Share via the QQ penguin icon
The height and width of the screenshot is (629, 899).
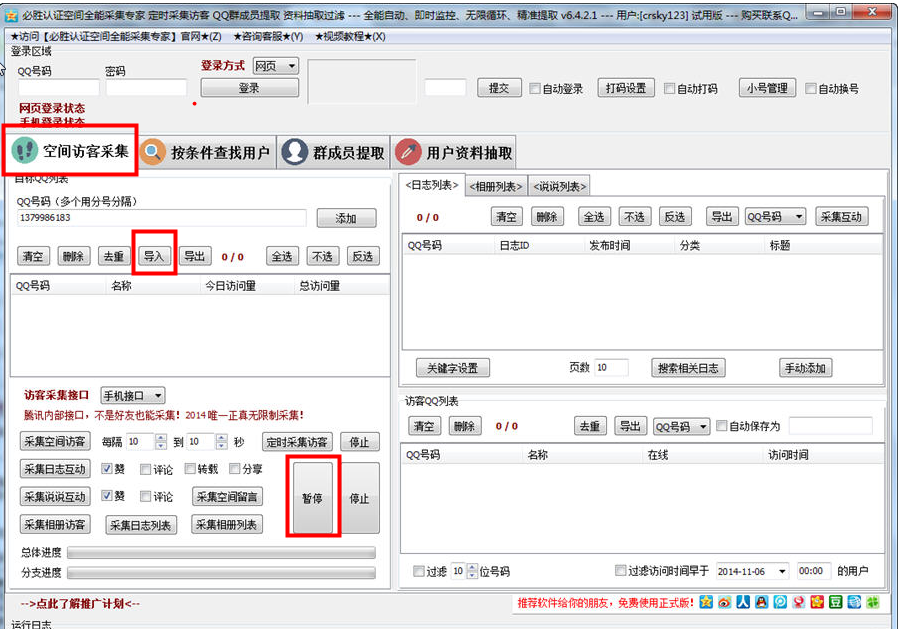click(761, 602)
